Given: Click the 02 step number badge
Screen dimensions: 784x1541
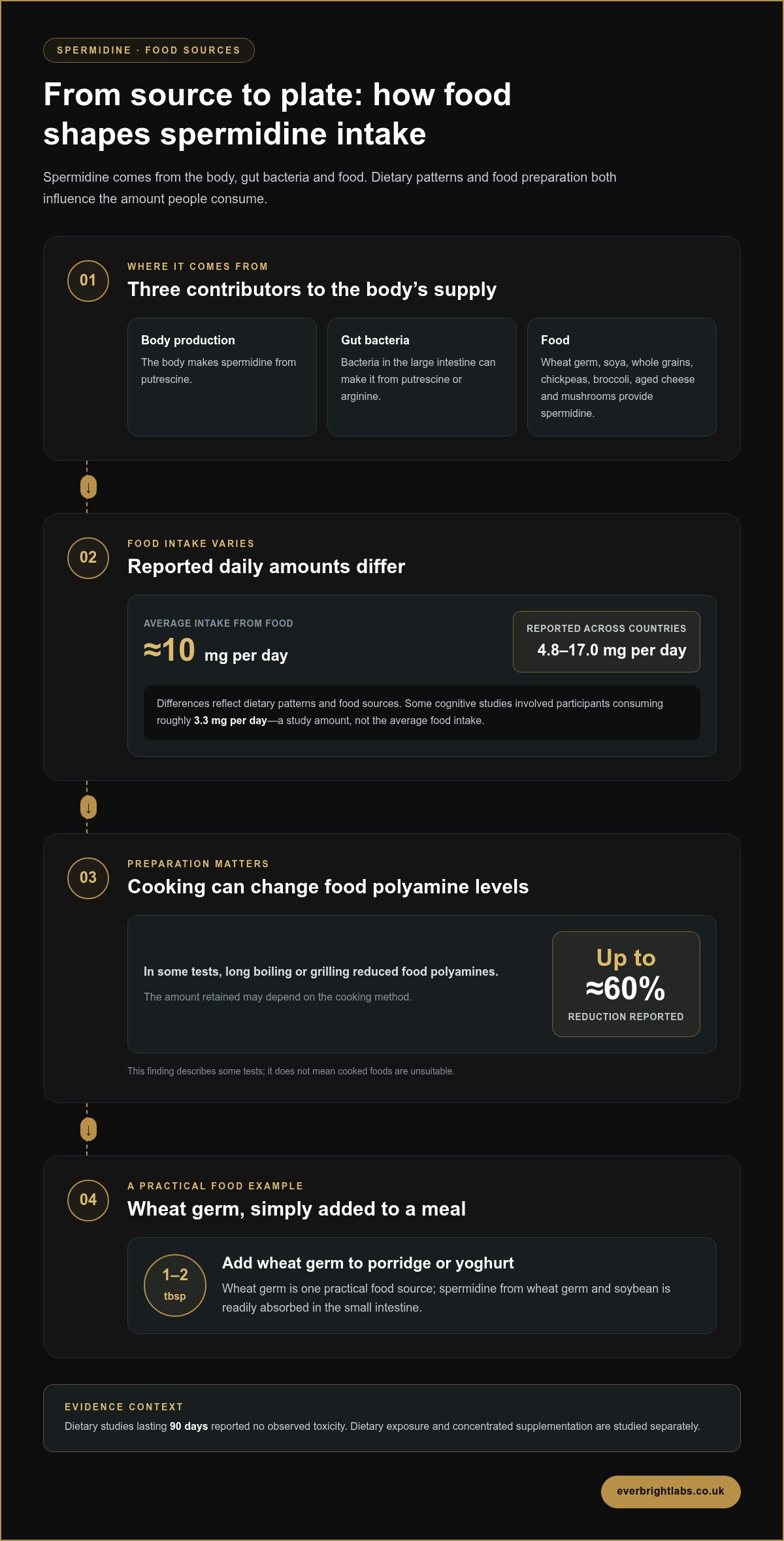Looking at the screenshot, I should (x=88, y=558).
